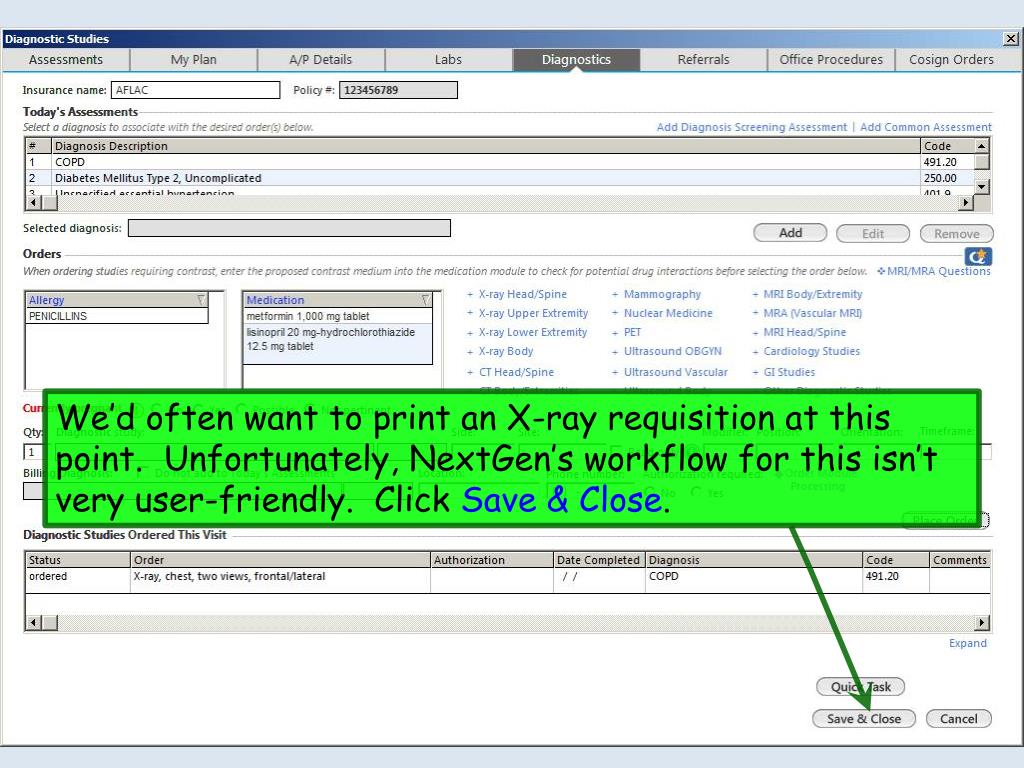Image resolution: width=1024 pixels, height=768 pixels.
Task: Click the Qty input field
Action: click(33, 452)
